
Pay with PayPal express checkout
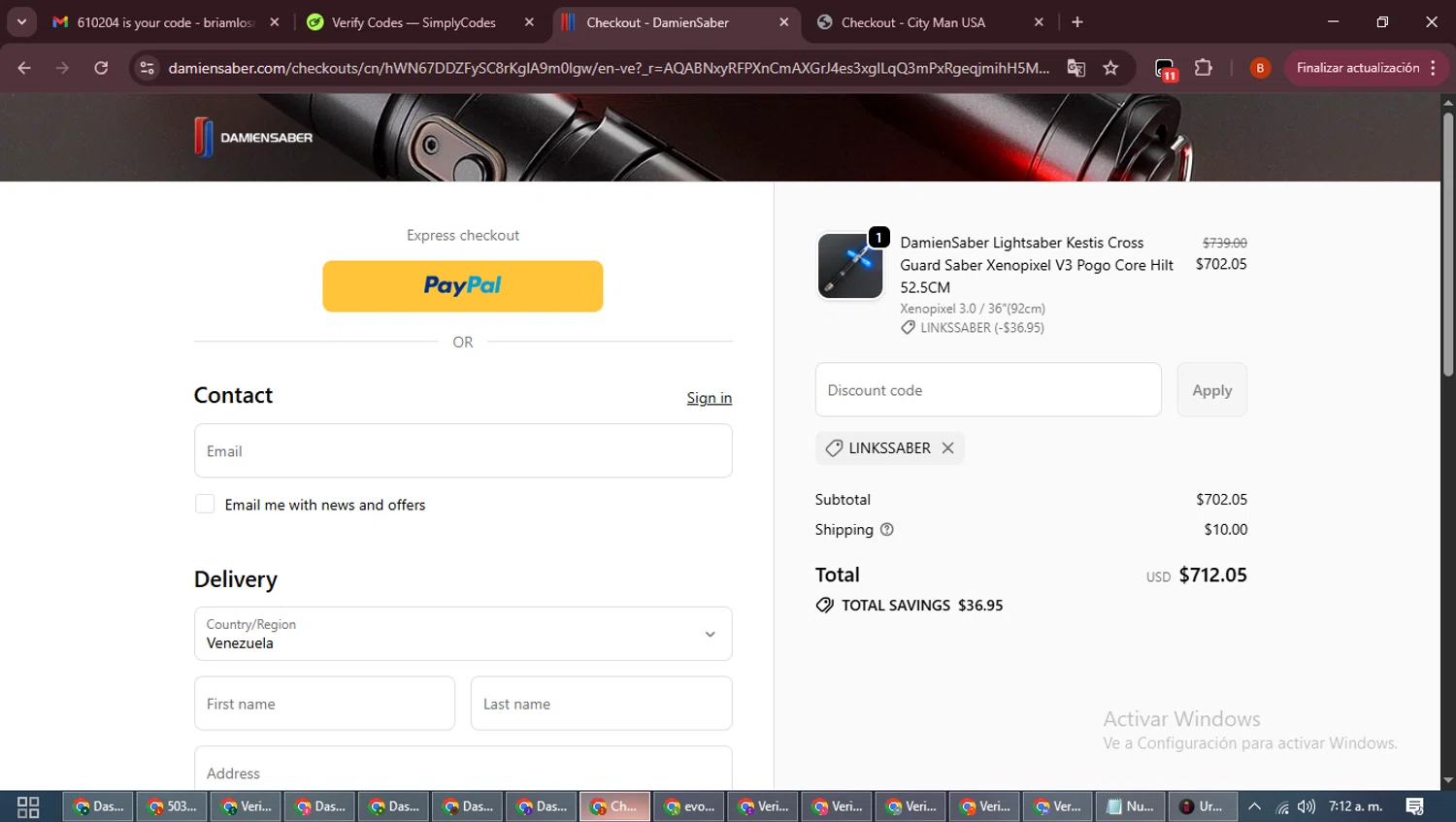pos(462,285)
